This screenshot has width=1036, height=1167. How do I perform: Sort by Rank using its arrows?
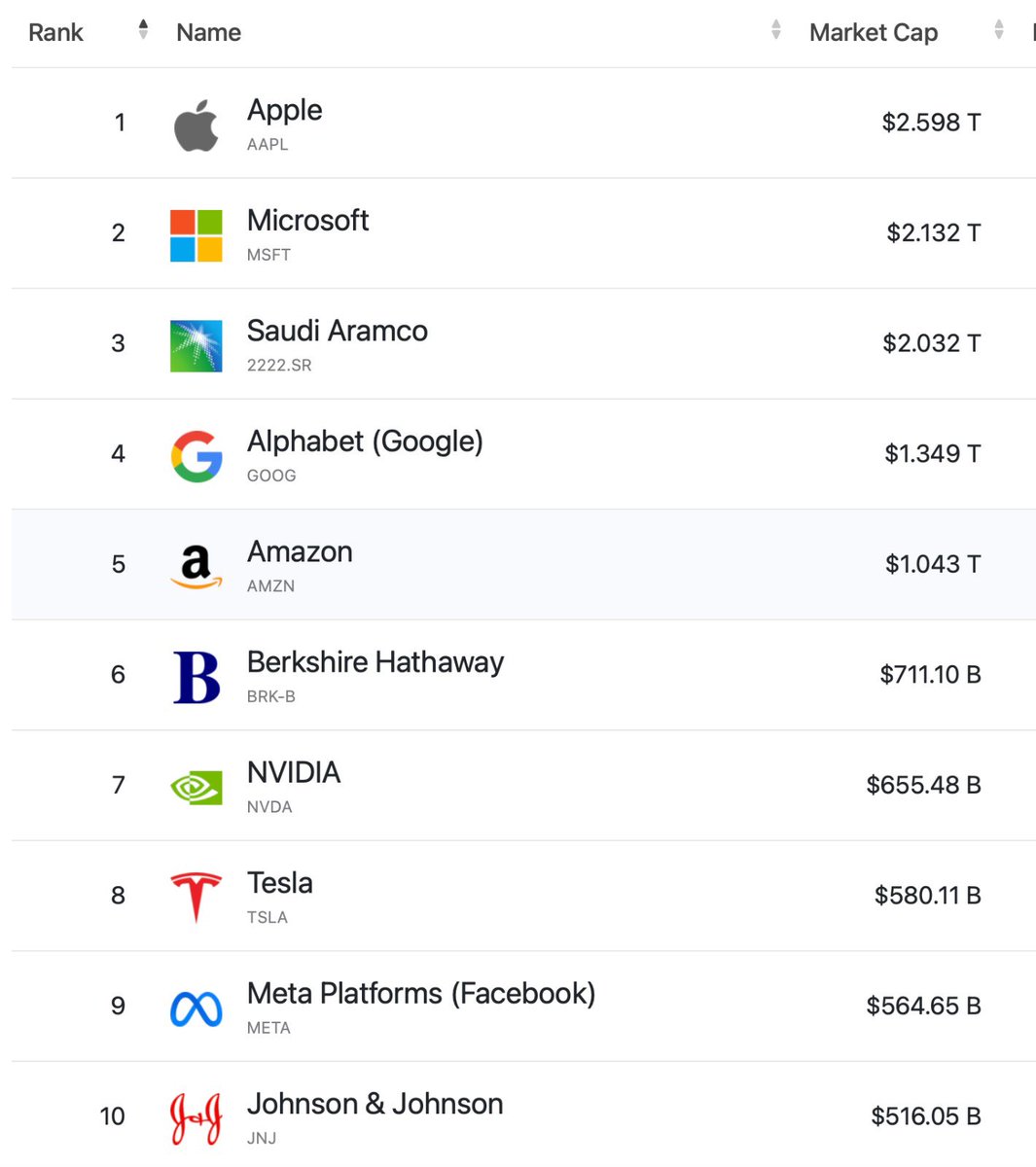point(143,30)
